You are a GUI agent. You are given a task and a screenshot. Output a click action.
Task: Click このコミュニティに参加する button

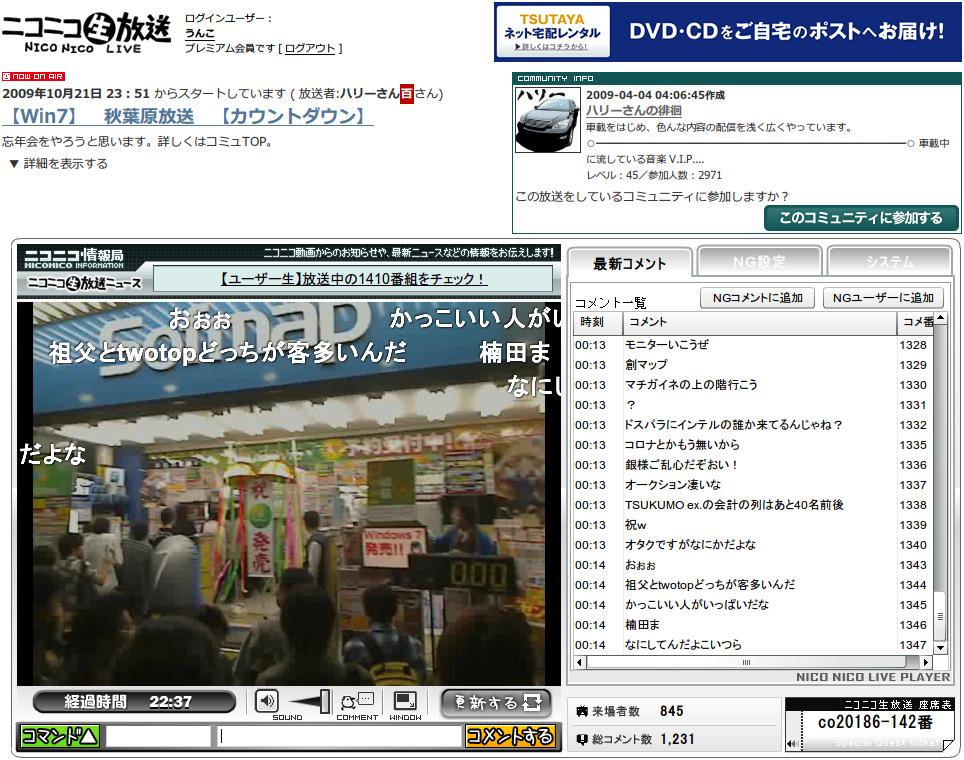click(861, 218)
